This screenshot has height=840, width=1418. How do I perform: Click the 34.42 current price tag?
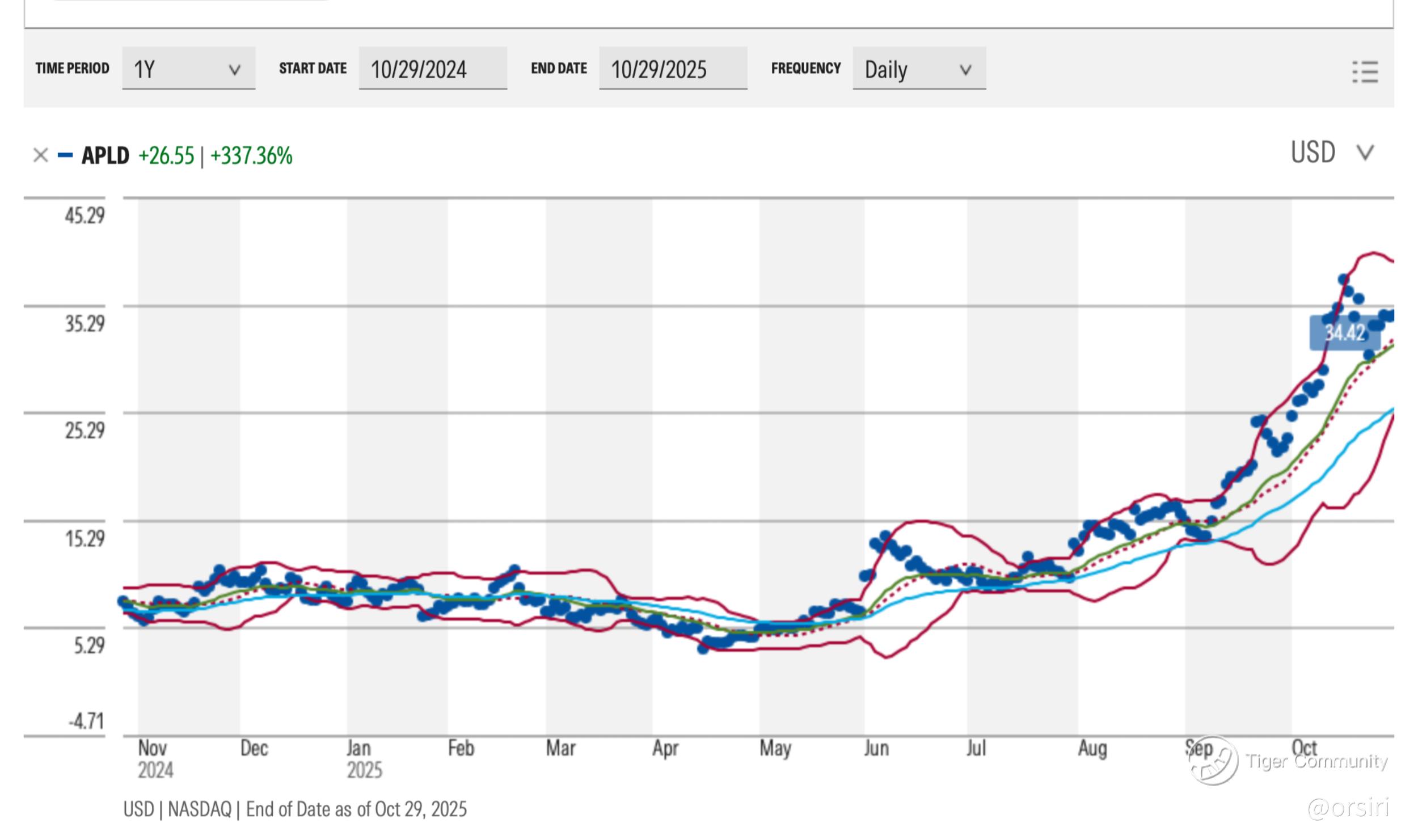[x=1344, y=333]
